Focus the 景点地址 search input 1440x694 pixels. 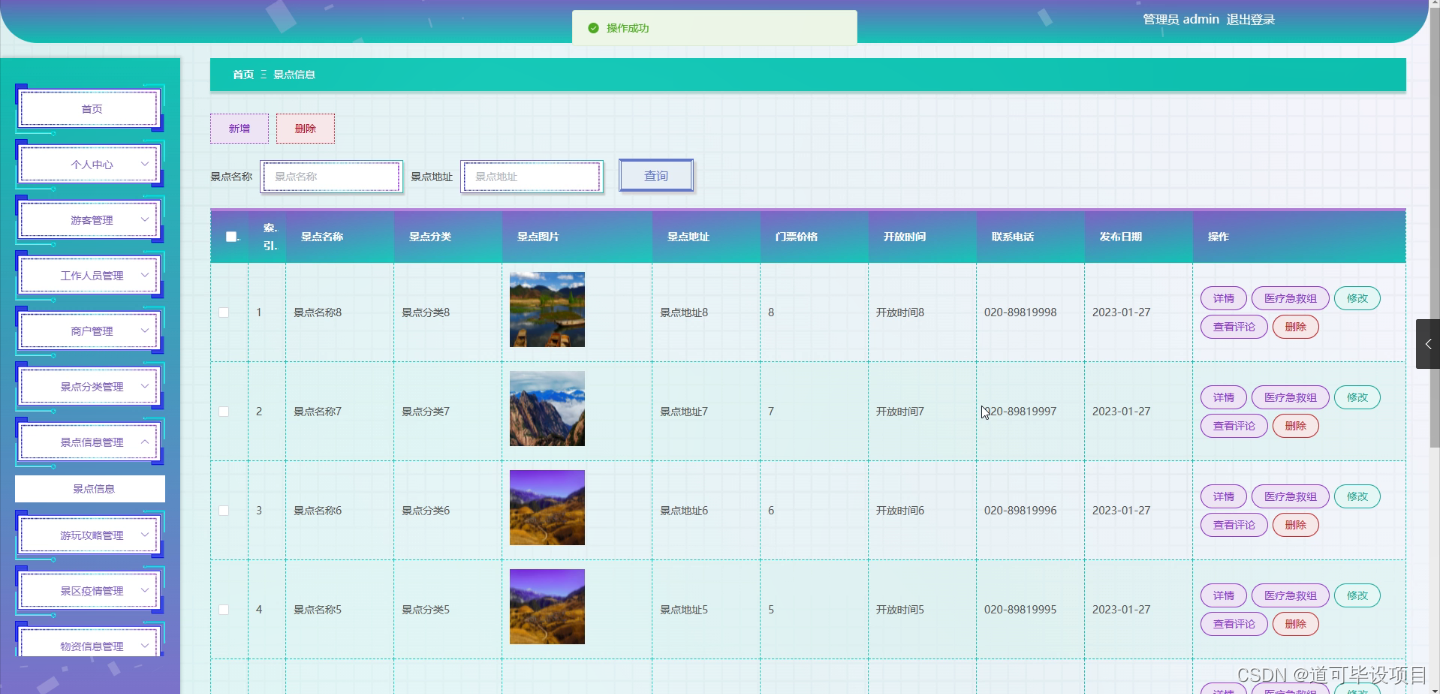[532, 177]
